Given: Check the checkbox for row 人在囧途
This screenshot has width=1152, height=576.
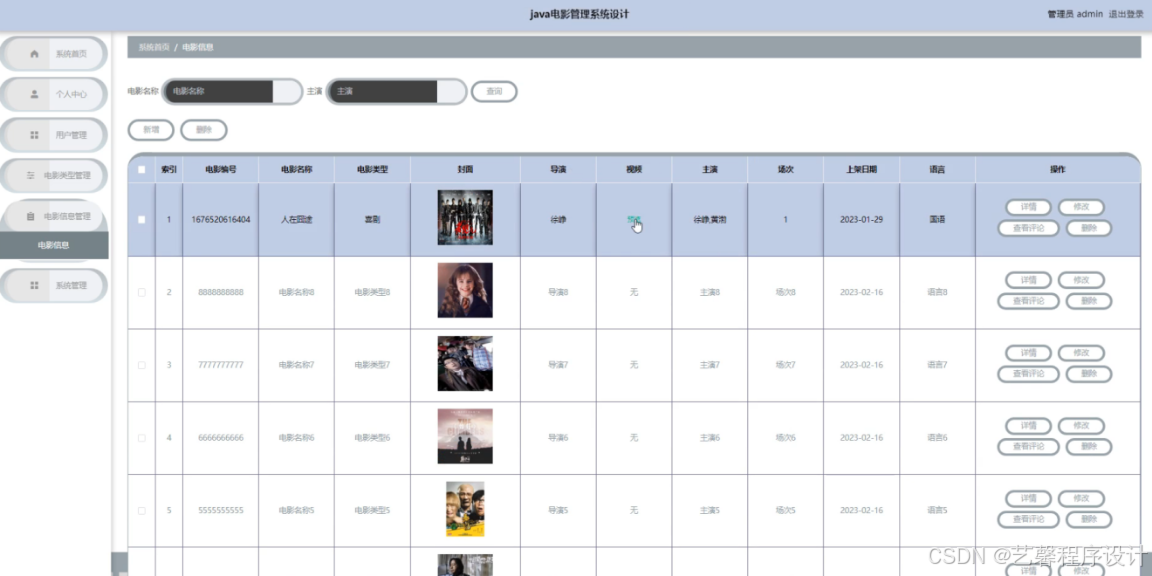Looking at the screenshot, I should (x=142, y=220).
